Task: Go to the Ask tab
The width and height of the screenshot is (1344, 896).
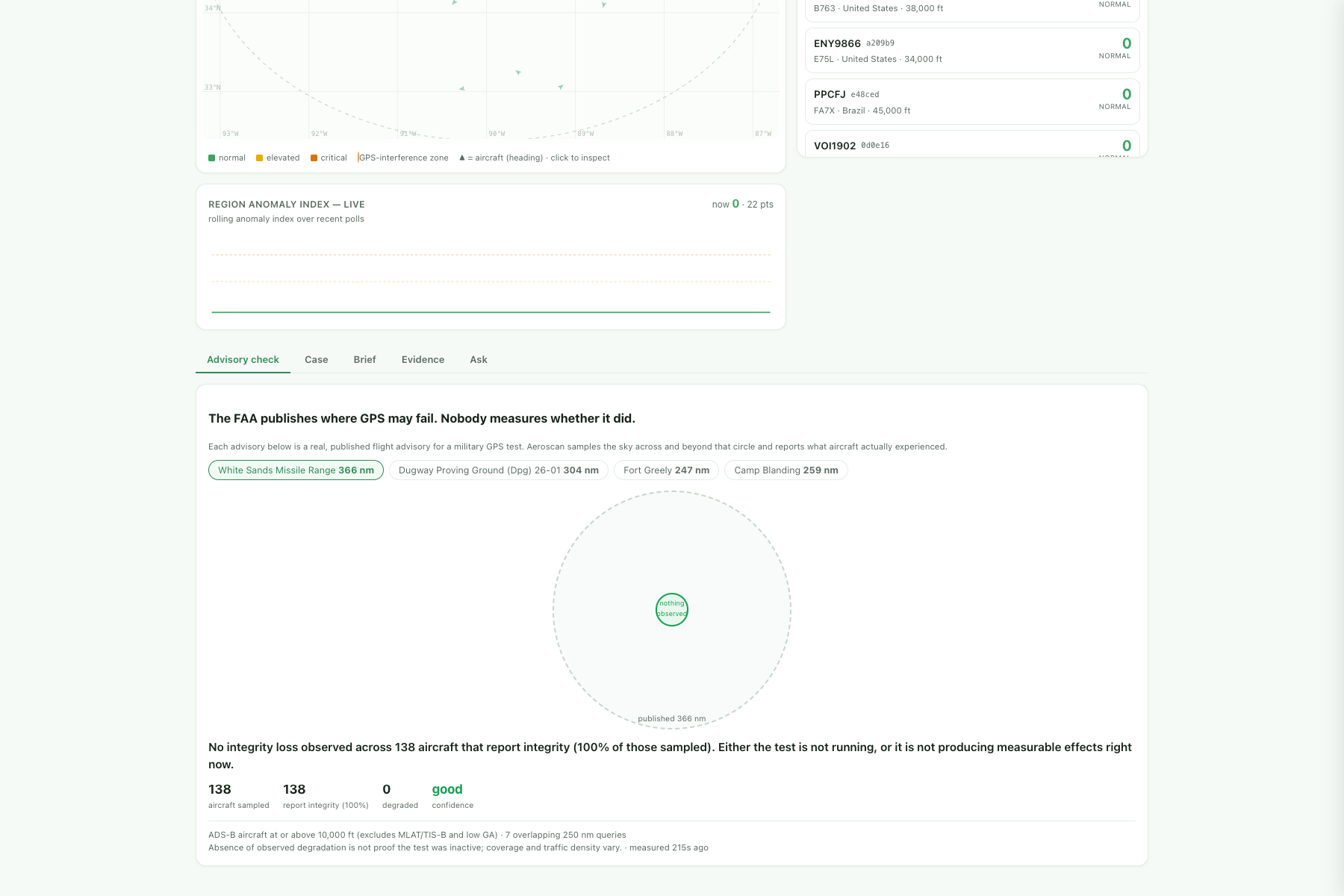Action: click(479, 360)
